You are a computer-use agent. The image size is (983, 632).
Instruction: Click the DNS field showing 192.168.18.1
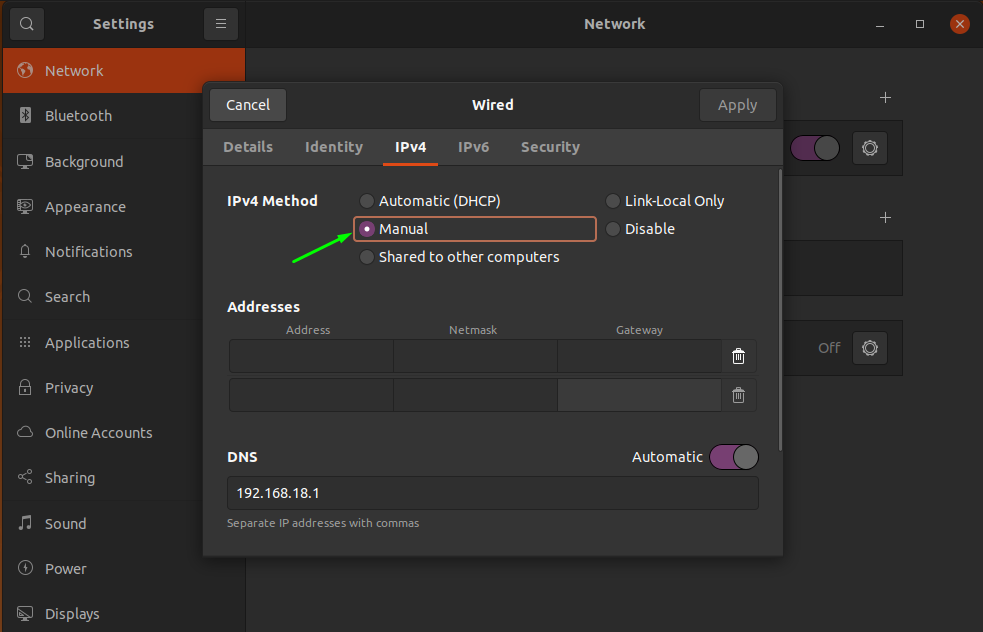(x=493, y=493)
